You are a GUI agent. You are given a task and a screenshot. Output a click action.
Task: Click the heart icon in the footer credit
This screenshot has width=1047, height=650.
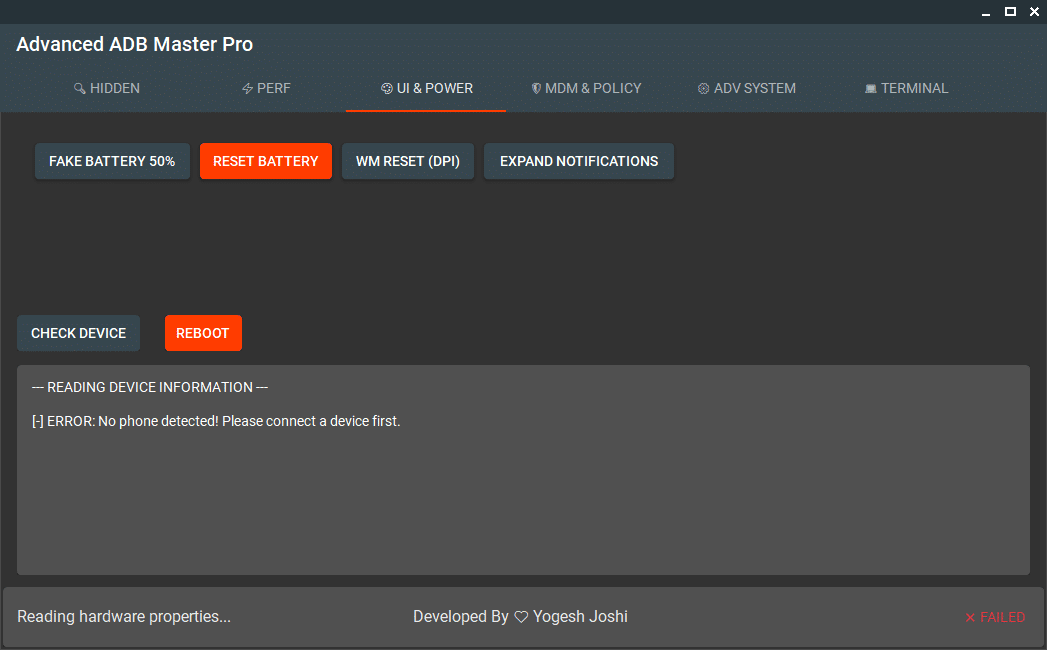click(x=521, y=616)
